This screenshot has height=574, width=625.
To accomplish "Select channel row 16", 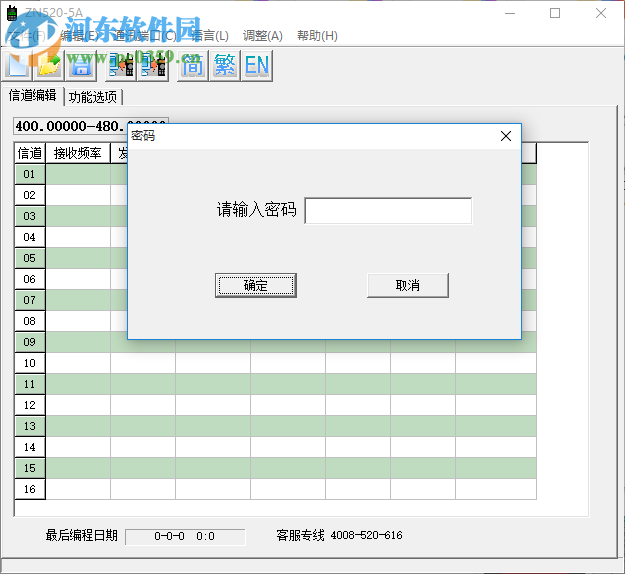I will tap(29, 489).
